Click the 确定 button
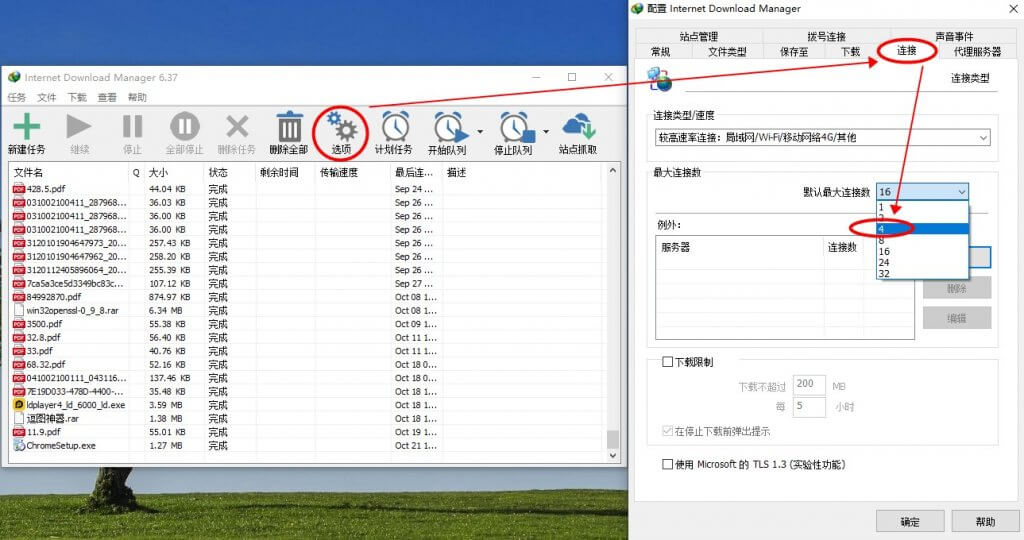Screen dimensions: 1024x540 910,522
